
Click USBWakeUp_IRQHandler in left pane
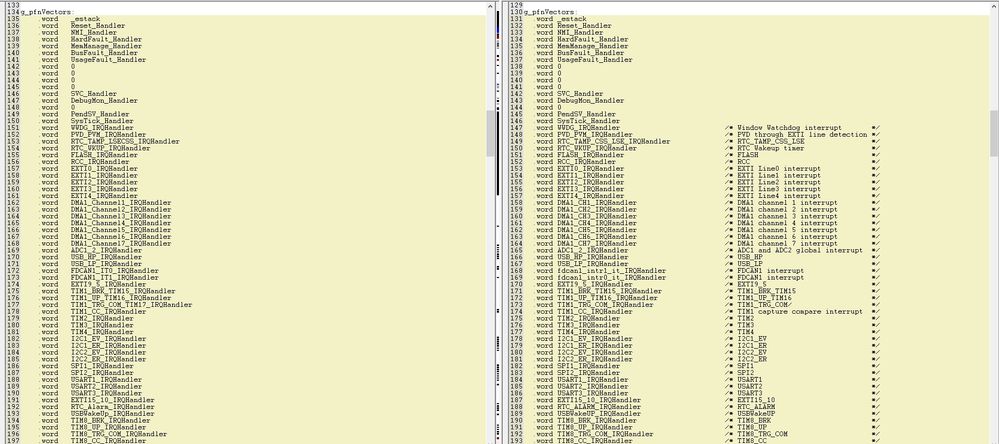[113, 414]
